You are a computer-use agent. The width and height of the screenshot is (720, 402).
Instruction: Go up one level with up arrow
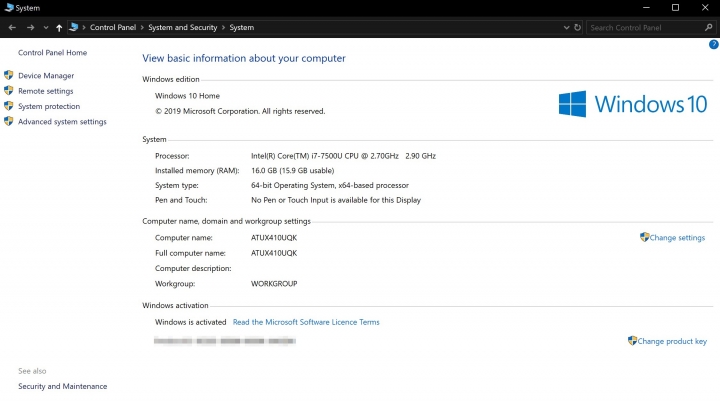point(59,28)
